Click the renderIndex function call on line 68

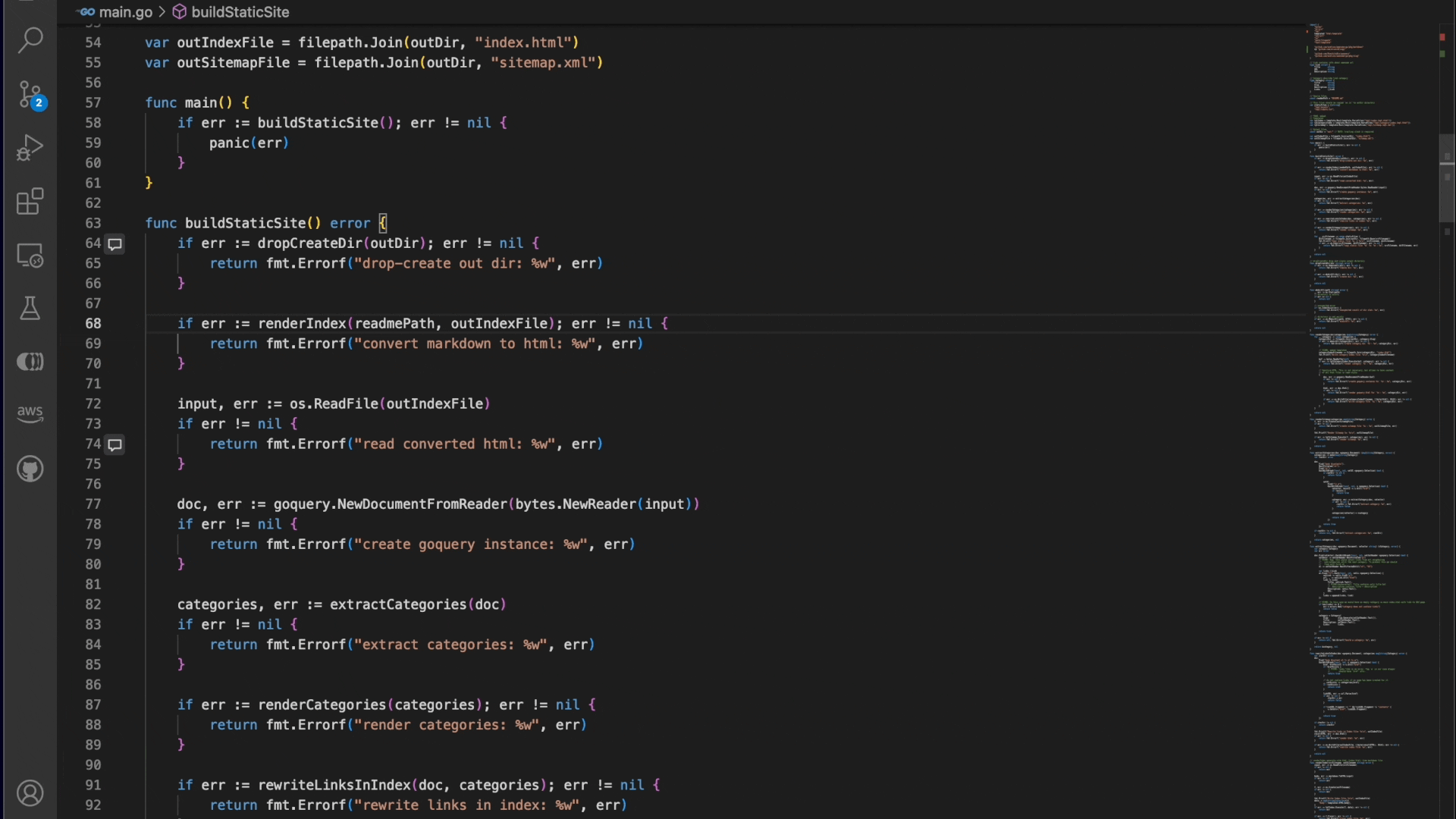pyautogui.click(x=302, y=324)
